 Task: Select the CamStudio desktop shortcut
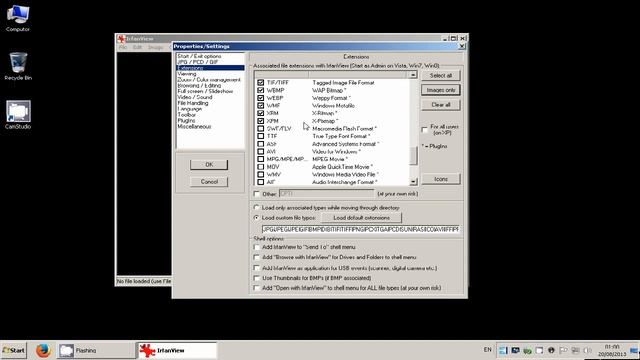coord(18,115)
